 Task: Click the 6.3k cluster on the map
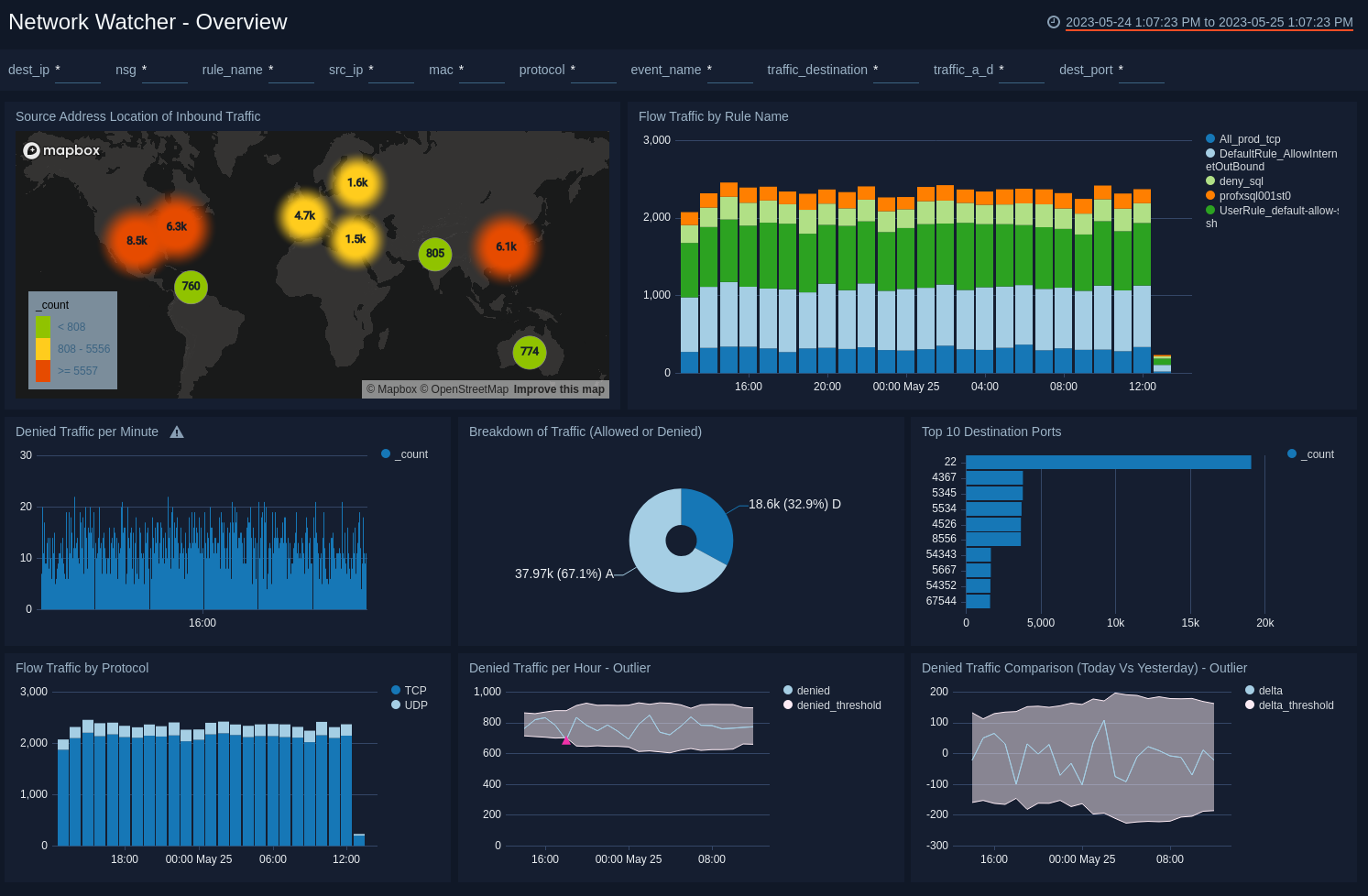[x=177, y=226]
